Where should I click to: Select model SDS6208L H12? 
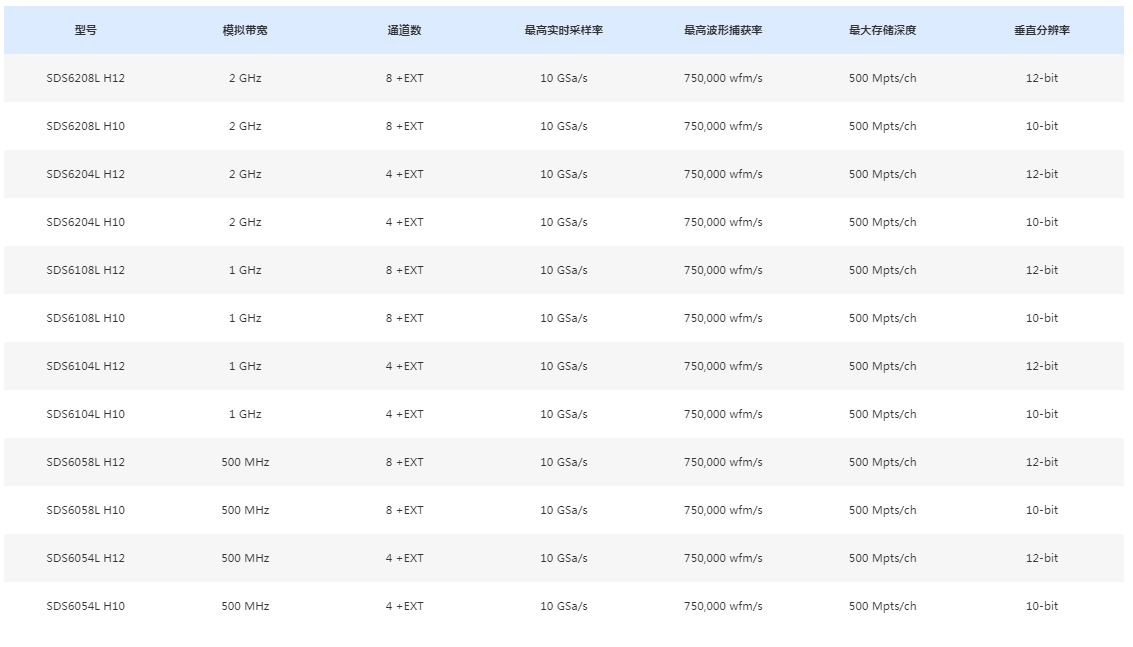tap(85, 78)
